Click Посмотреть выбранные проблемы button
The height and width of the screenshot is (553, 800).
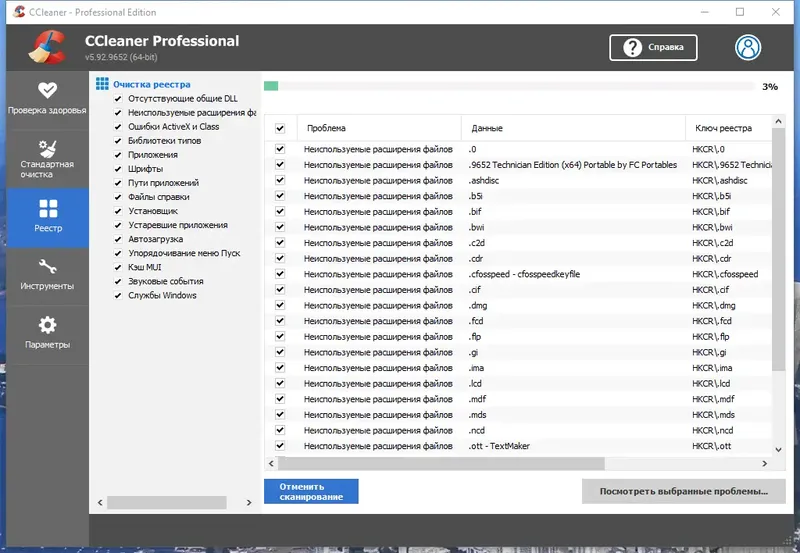tap(683, 491)
